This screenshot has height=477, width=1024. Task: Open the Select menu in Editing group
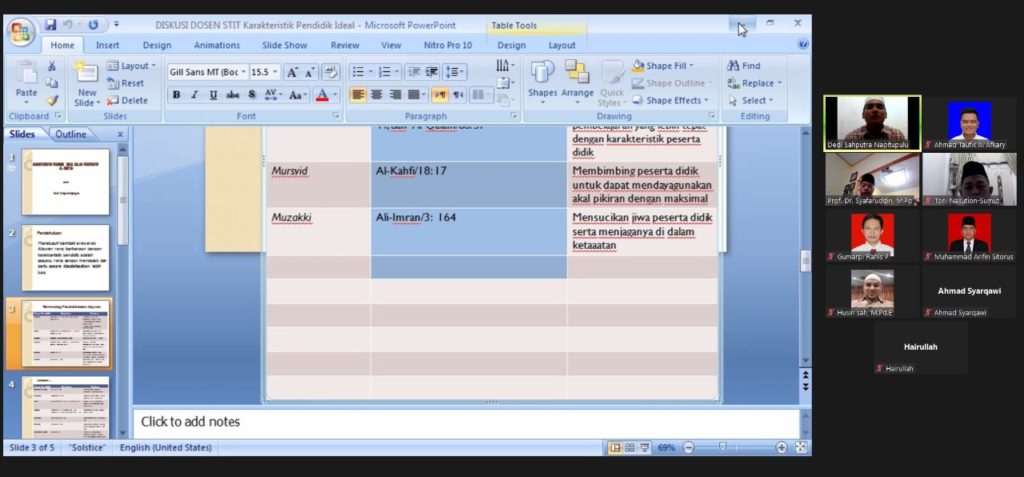click(x=750, y=100)
